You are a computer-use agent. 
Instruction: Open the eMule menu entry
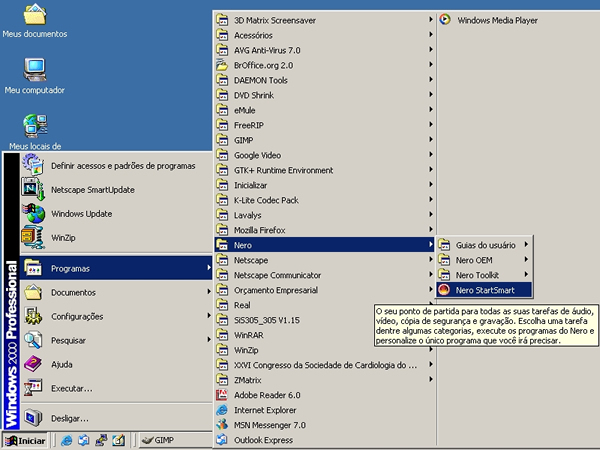(324, 110)
